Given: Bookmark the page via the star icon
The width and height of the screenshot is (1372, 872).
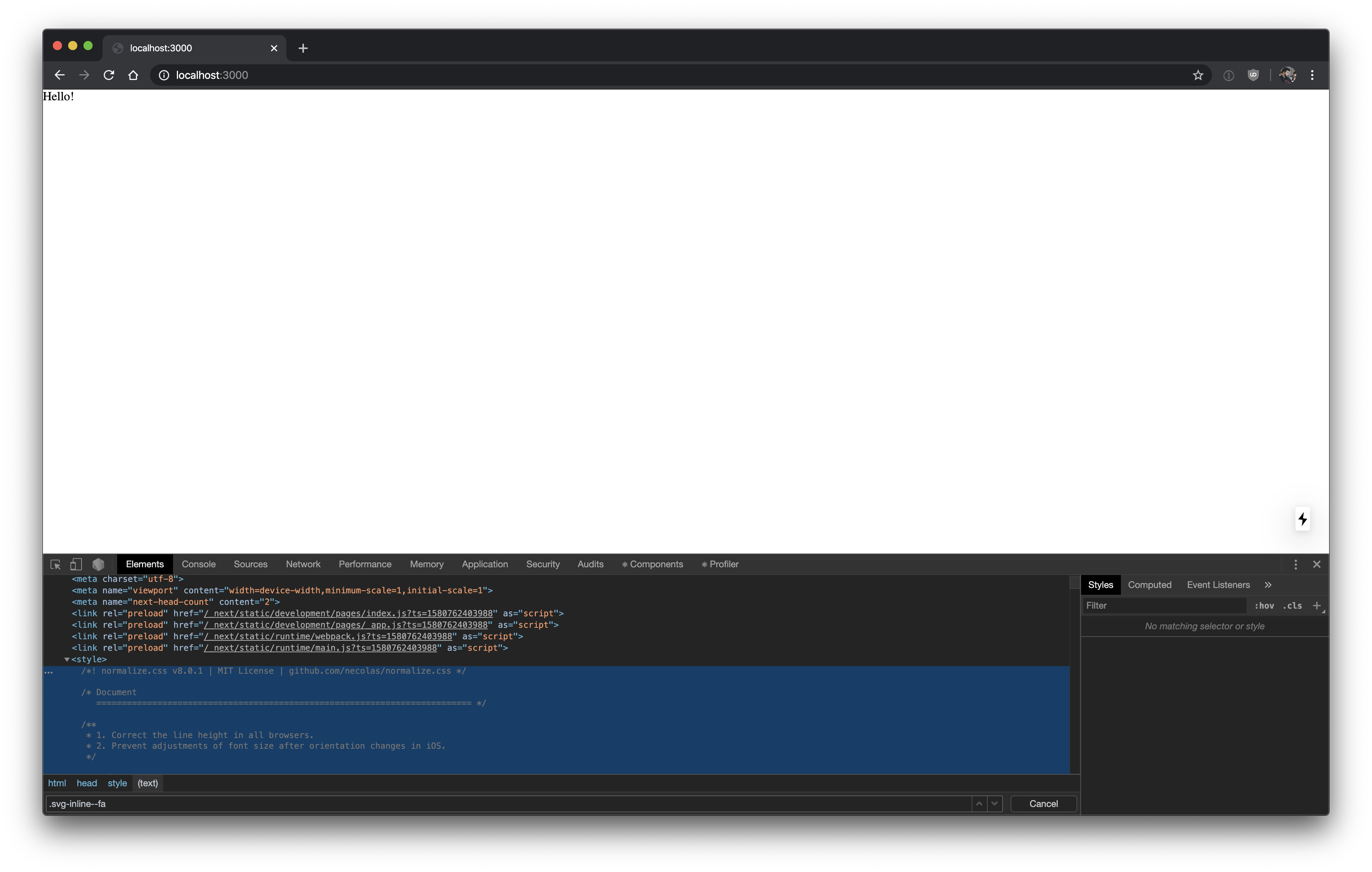Looking at the screenshot, I should 1198,75.
